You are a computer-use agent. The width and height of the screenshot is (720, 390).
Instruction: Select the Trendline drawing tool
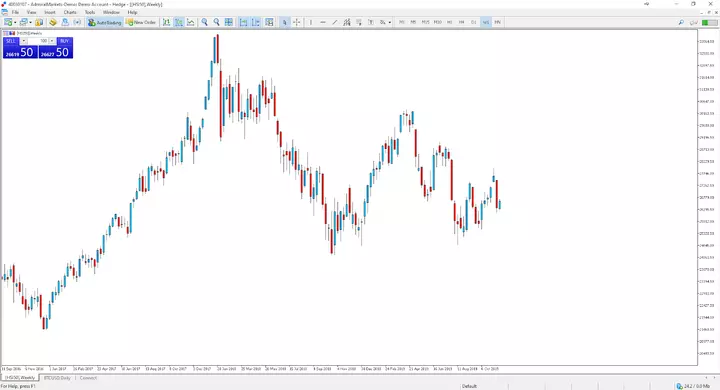pos(335,22)
